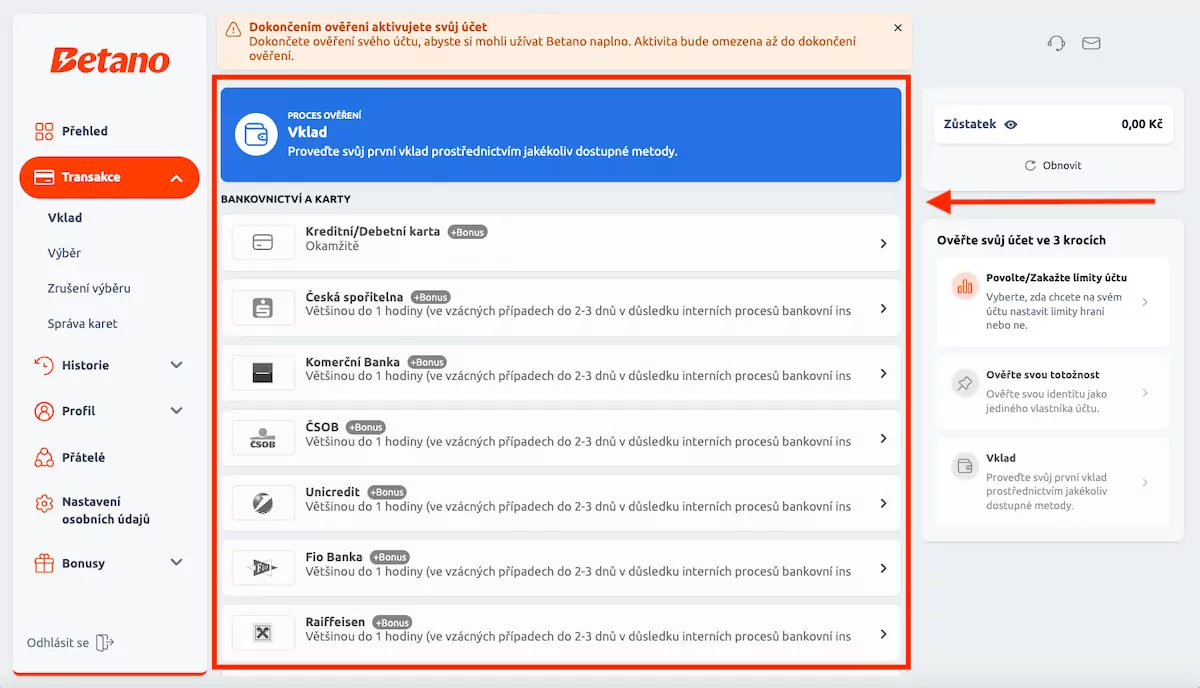Viewport: 1200px width, 688px height.
Task: Click the headset support icon
Action: [x=1056, y=43]
